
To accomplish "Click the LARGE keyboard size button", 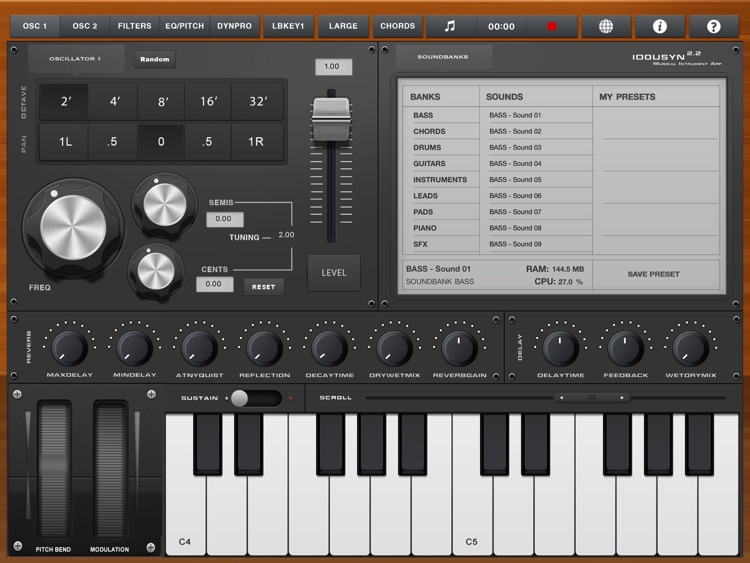I will click(x=343, y=26).
